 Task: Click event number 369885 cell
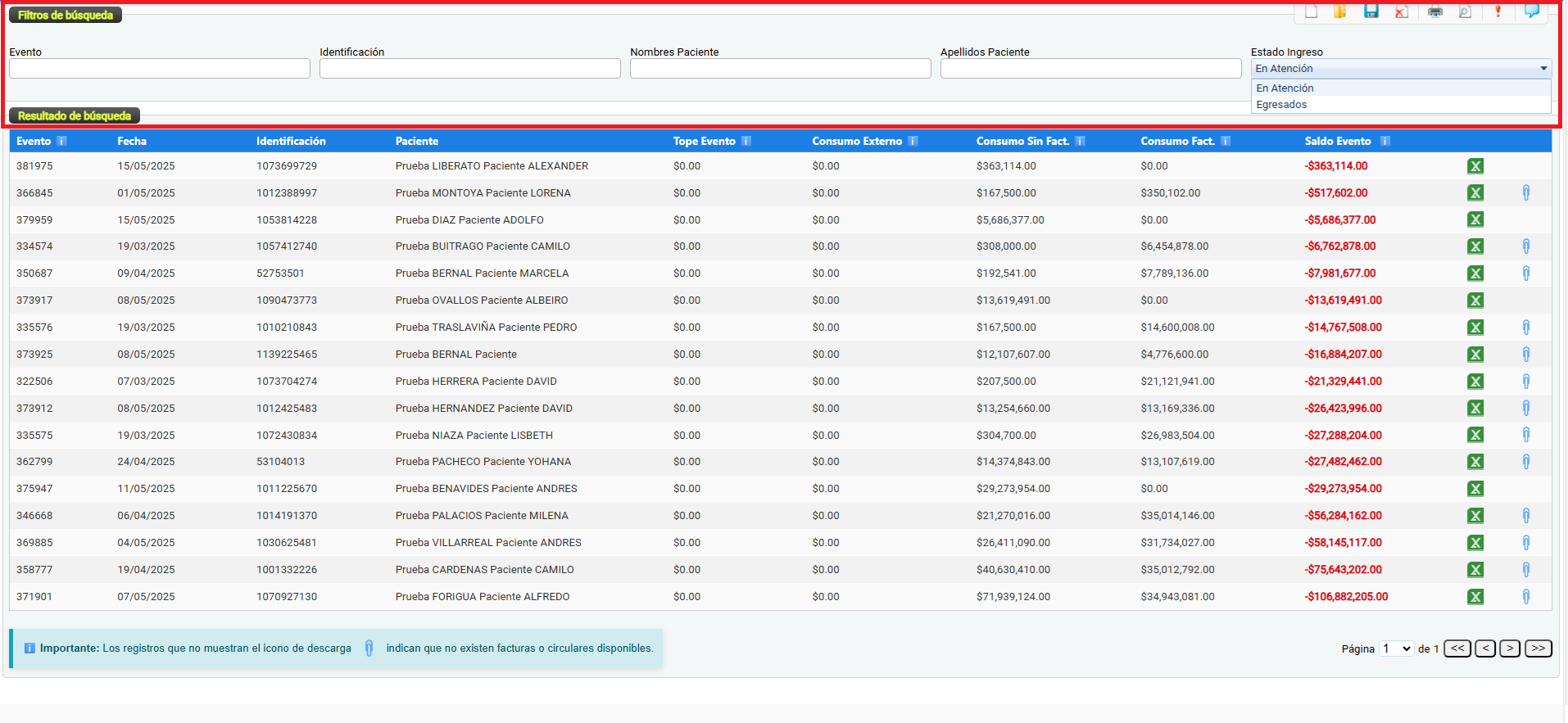pyautogui.click(x=34, y=543)
